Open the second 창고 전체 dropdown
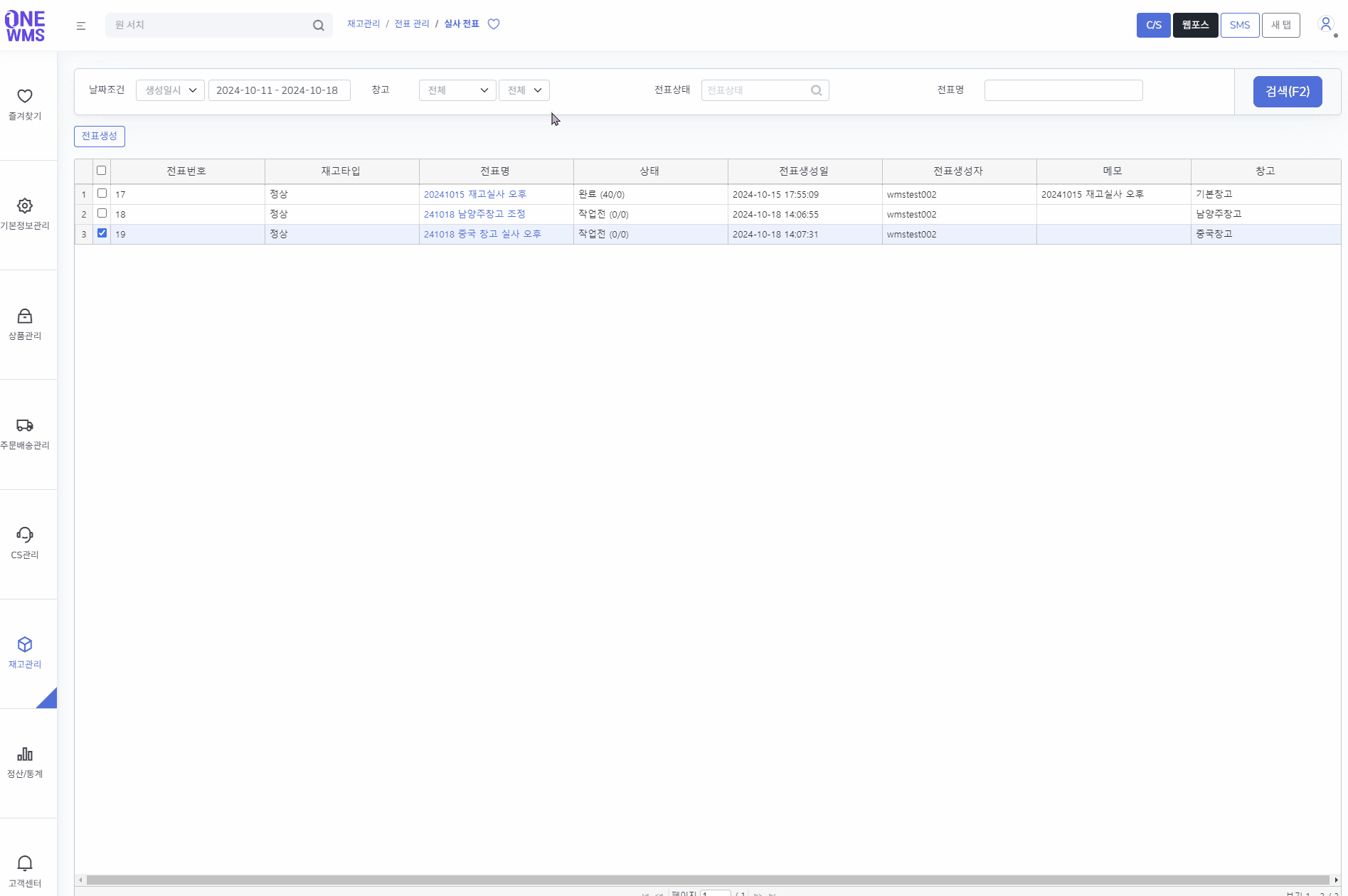1348x896 pixels. [524, 90]
